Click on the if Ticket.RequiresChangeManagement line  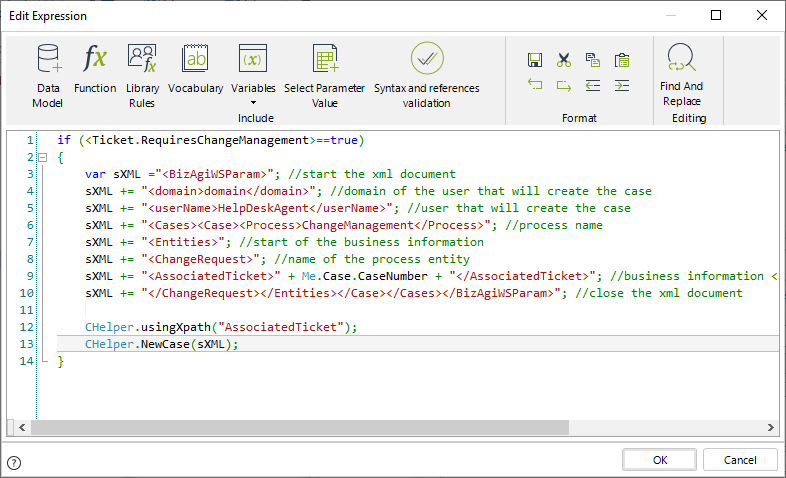click(211, 140)
